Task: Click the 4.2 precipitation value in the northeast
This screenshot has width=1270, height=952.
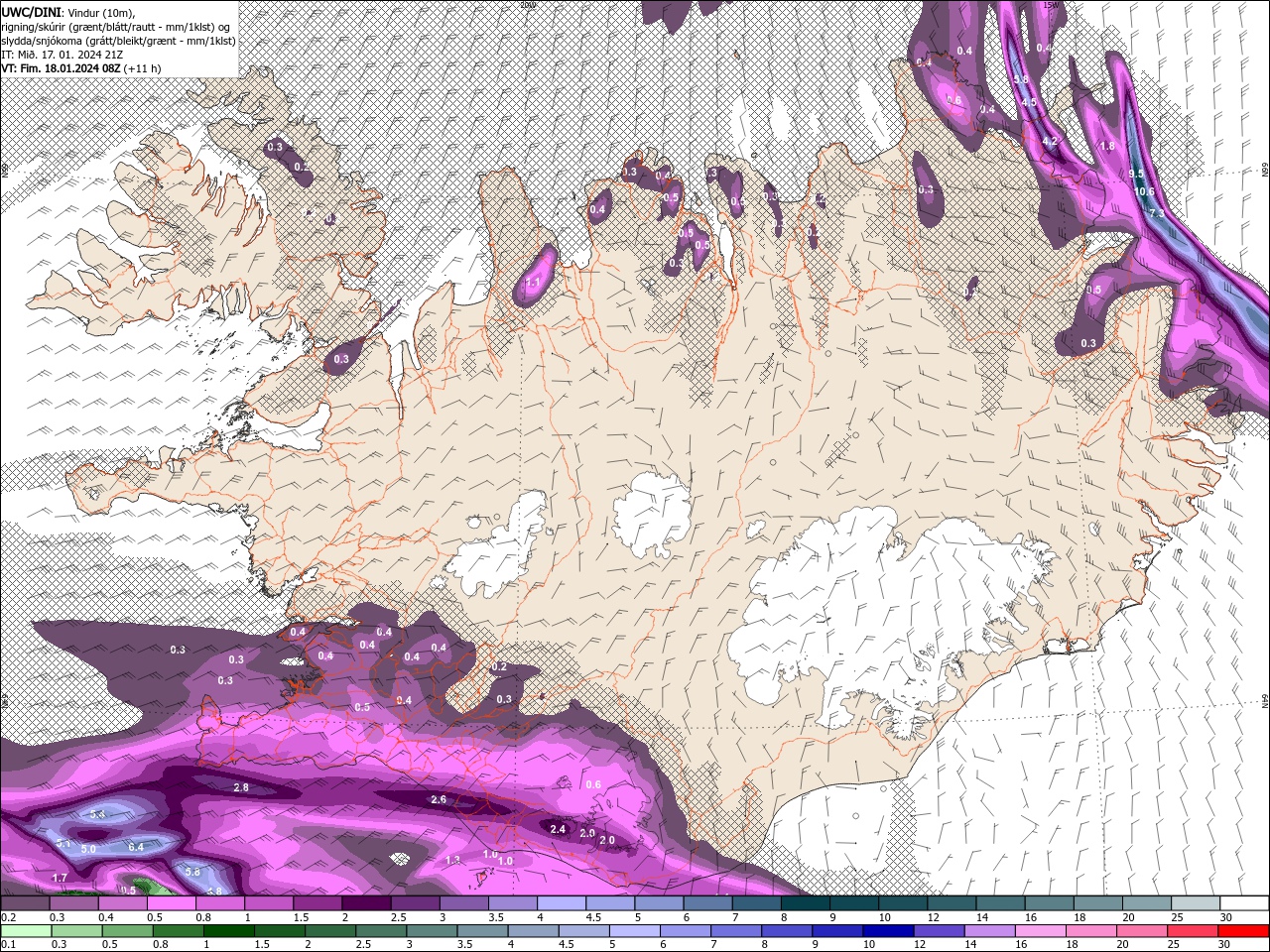Action: pos(1051,142)
